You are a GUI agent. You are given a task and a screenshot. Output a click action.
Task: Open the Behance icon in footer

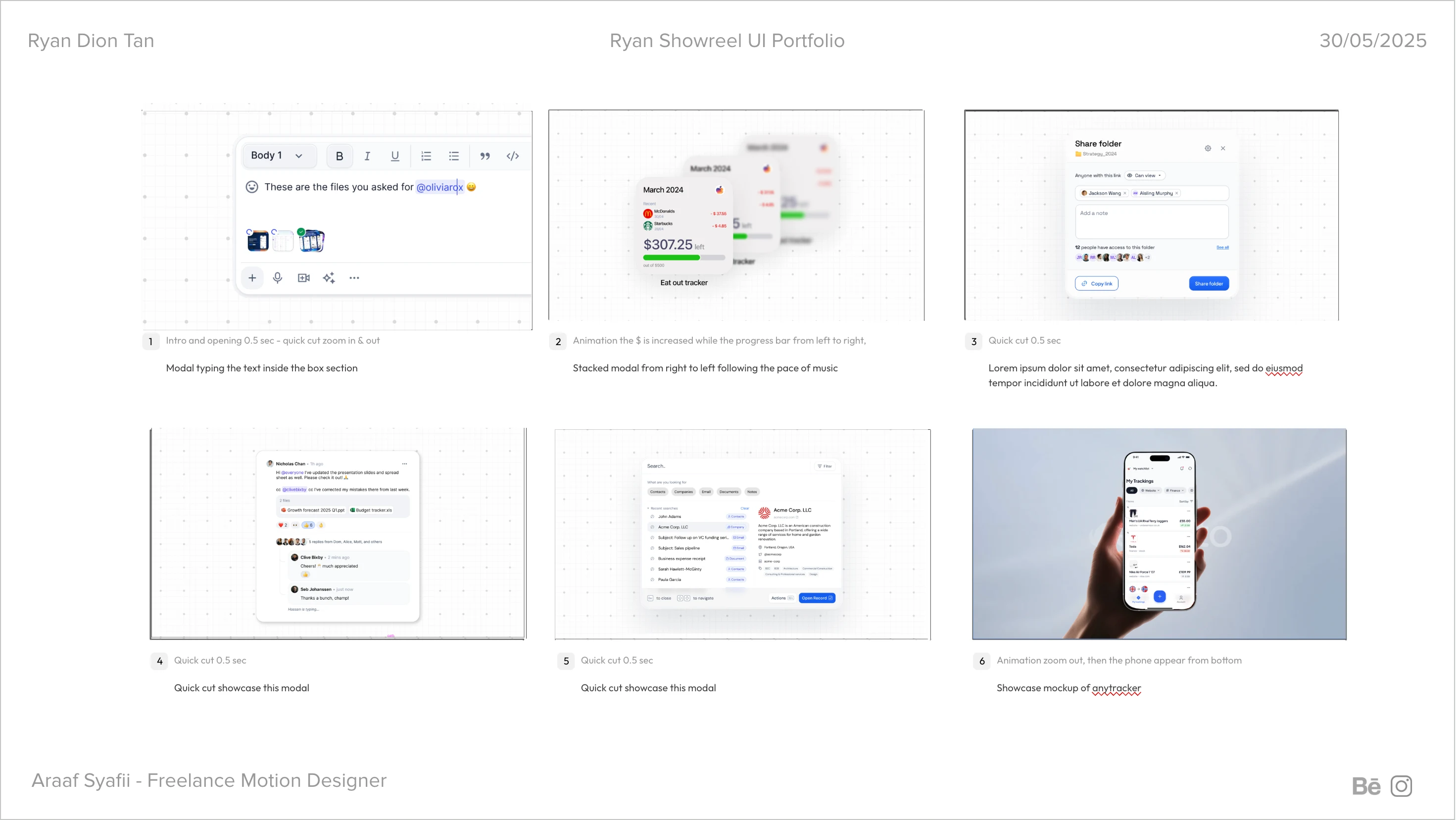[x=1366, y=786]
